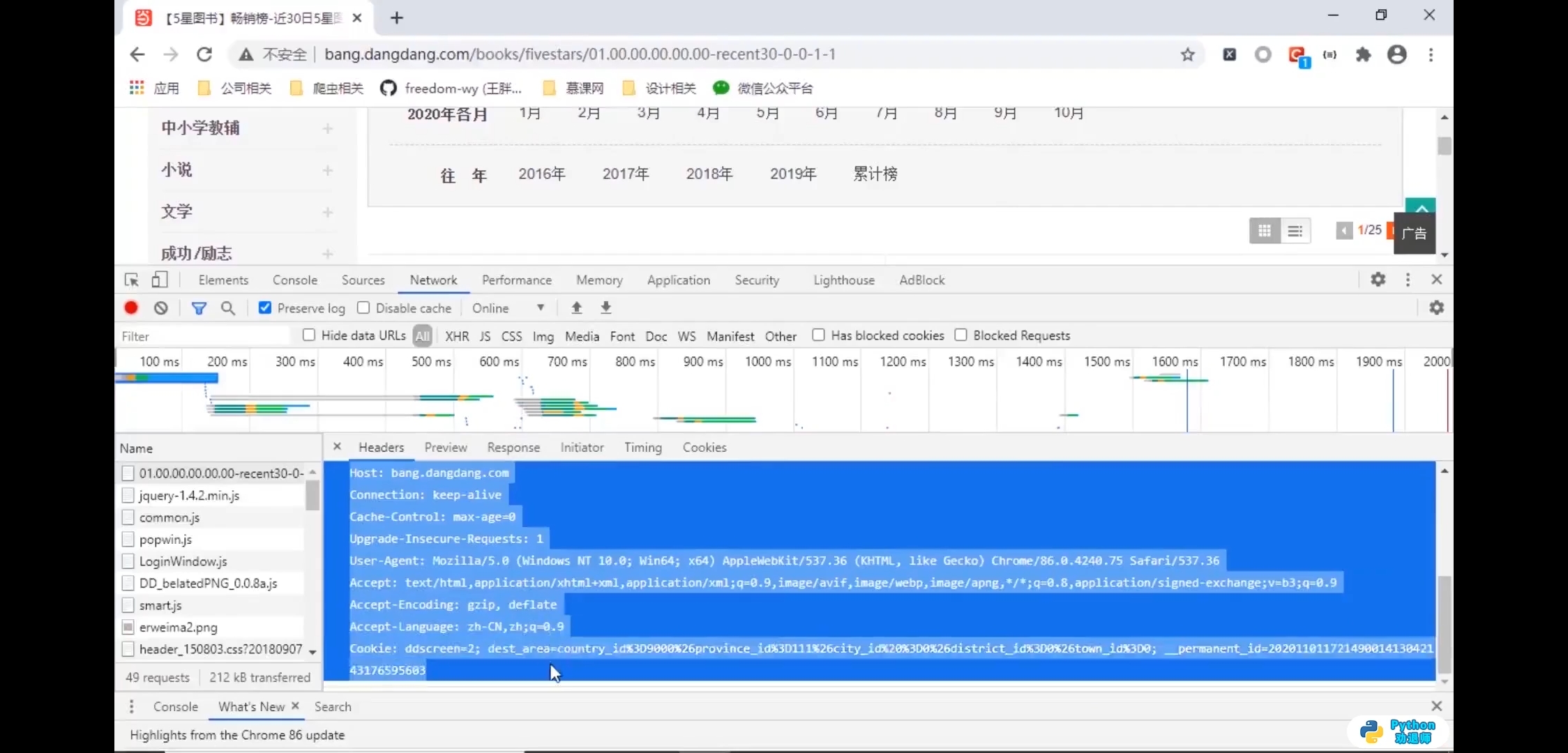
Task: Open DevTools more options three-dot menu
Action: tap(1408, 280)
